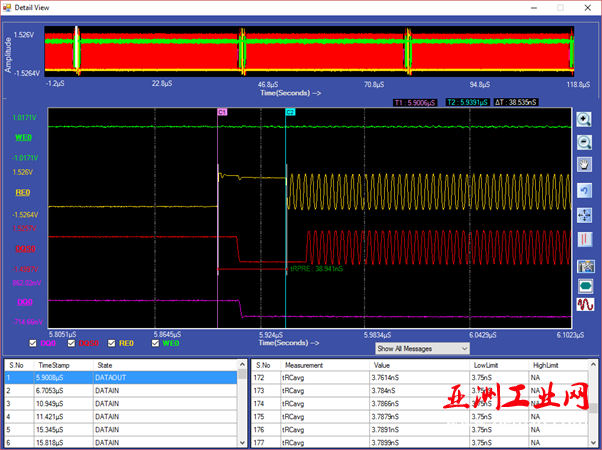
Task: Select the row with timestamp 11.421µS
Action: [x=121, y=417]
